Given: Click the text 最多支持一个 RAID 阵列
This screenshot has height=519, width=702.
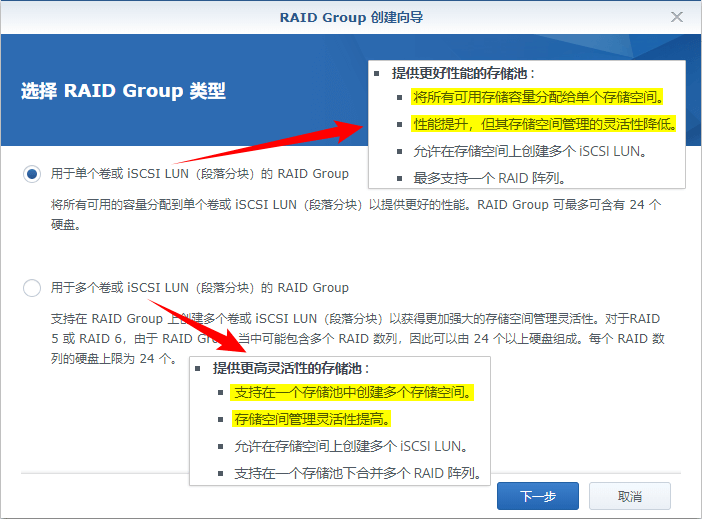Looking at the screenshot, I should pyautogui.click(x=489, y=178).
